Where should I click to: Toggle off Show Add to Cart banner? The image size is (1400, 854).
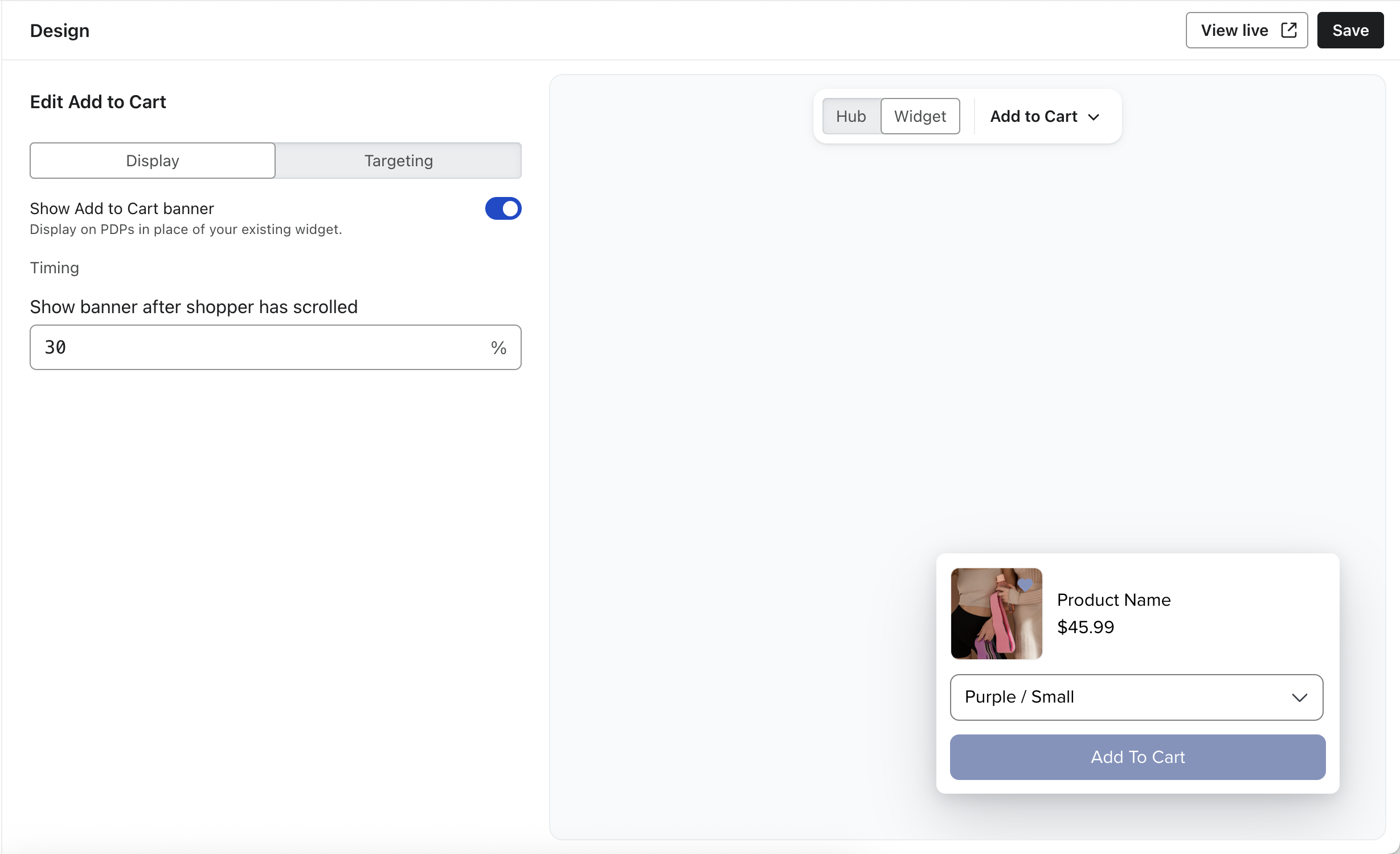(x=503, y=208)
